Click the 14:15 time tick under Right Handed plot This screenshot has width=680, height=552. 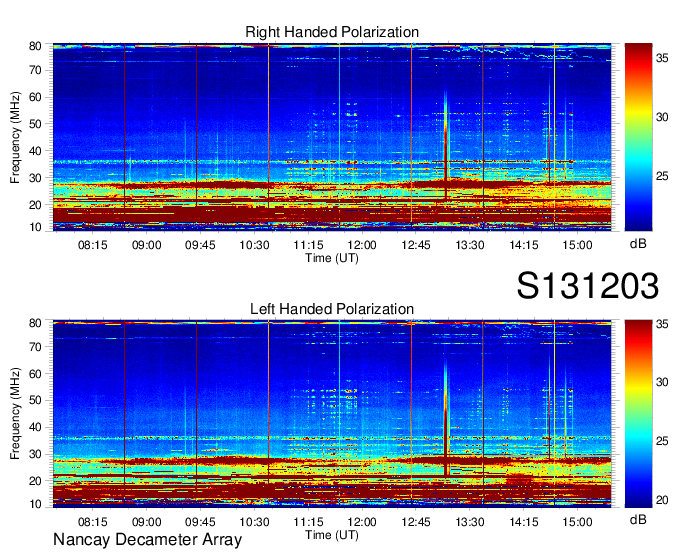click(523, 245)
